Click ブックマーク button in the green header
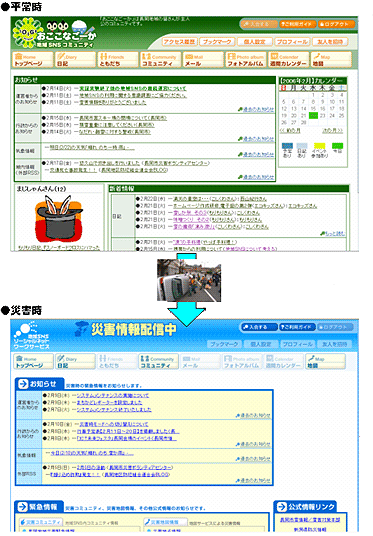This screenshot has height=536, width=373. (x=217, y=42)
